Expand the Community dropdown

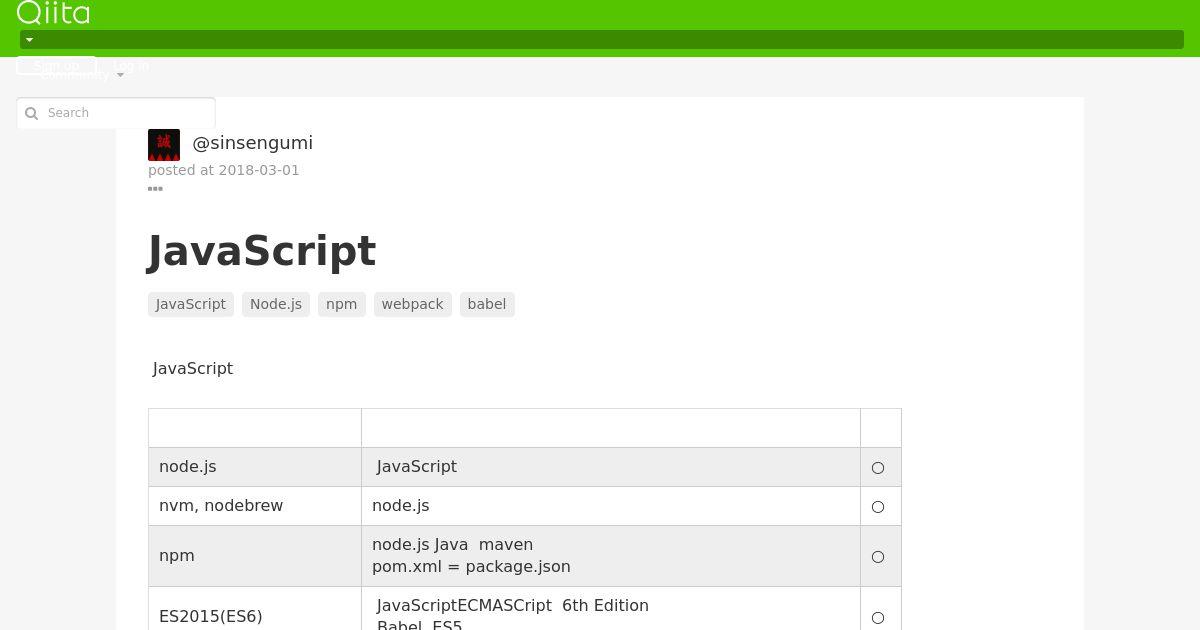coord(82,75)
